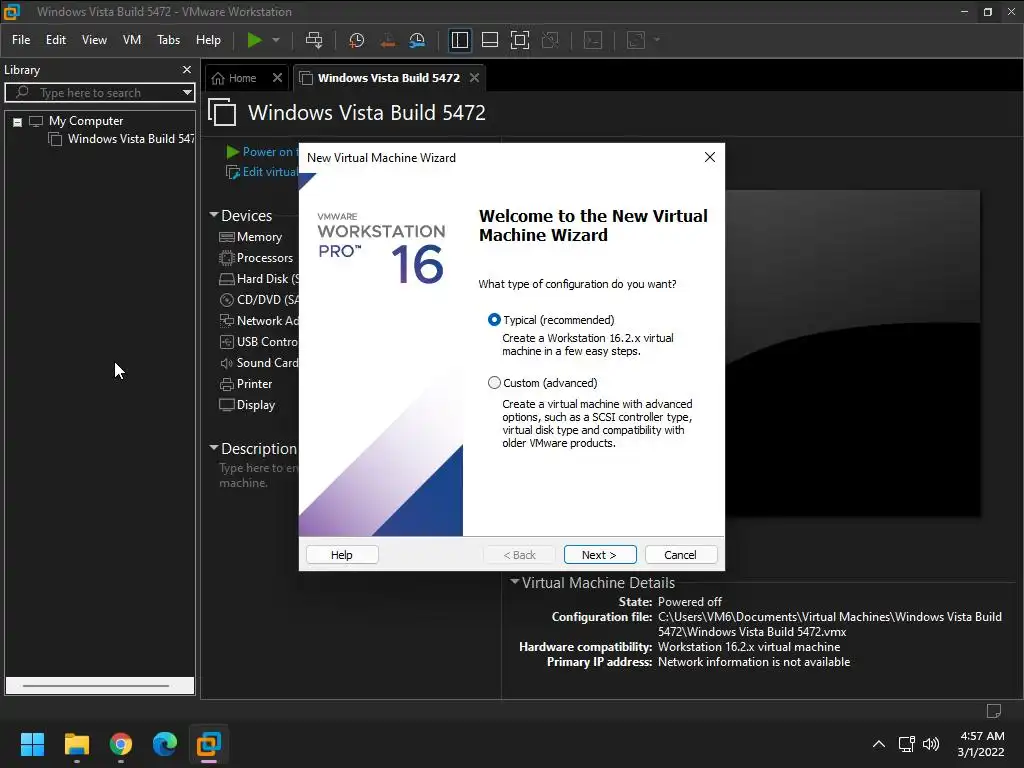1024x768 pixels.
Task: Open the Windows Start menu
Action: pos(32,744)
